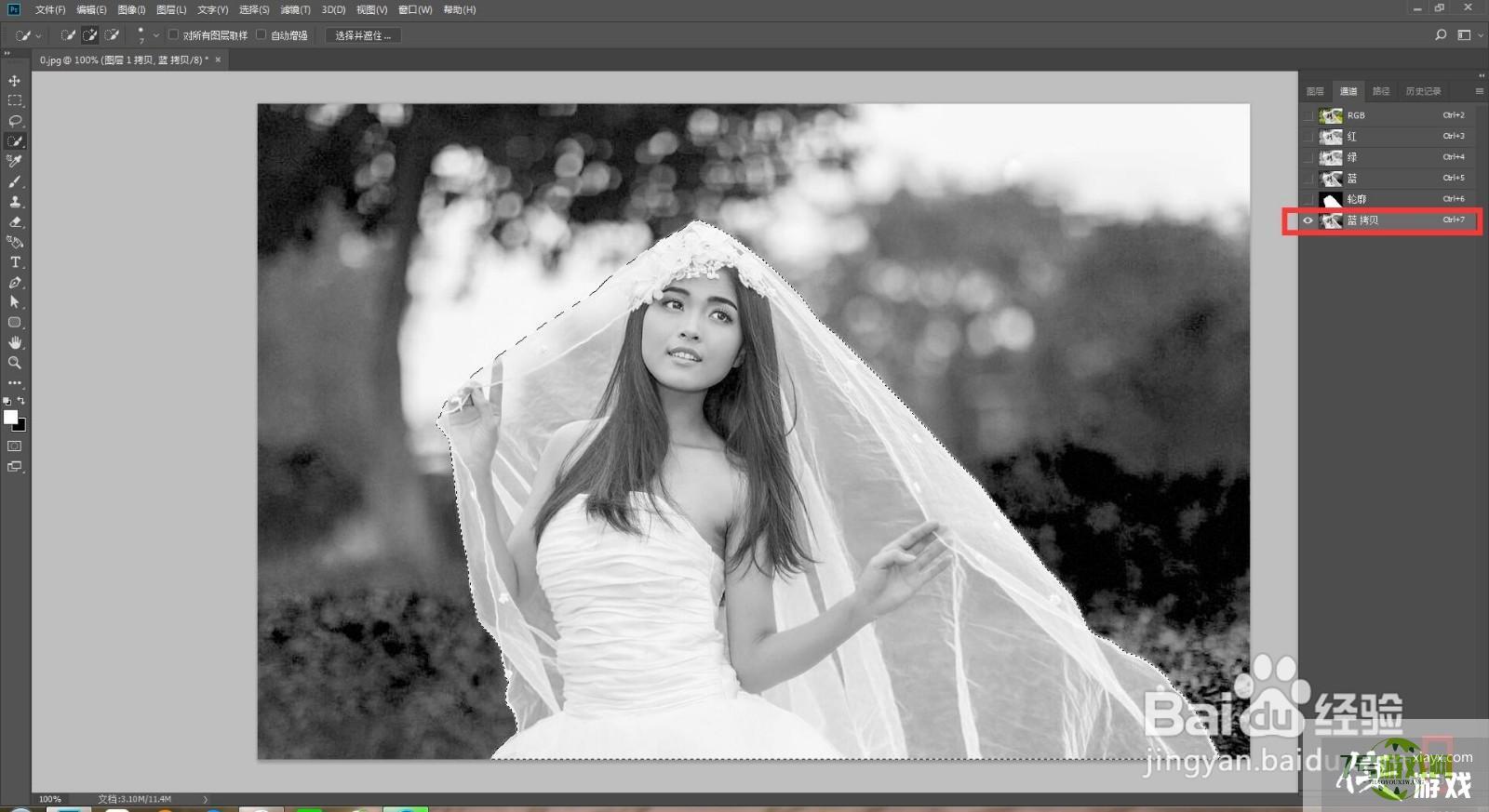Enable Auto-Enhance checkbox

261,35
